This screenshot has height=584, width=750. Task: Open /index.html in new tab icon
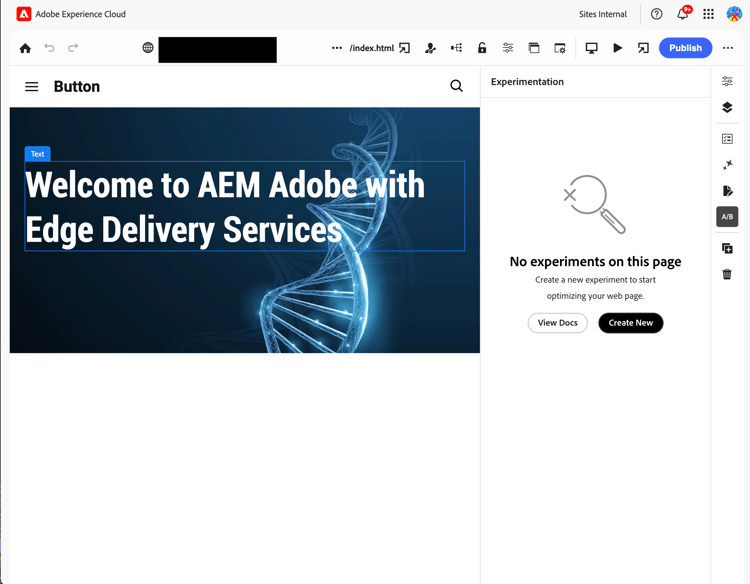[x=405, y=48]
